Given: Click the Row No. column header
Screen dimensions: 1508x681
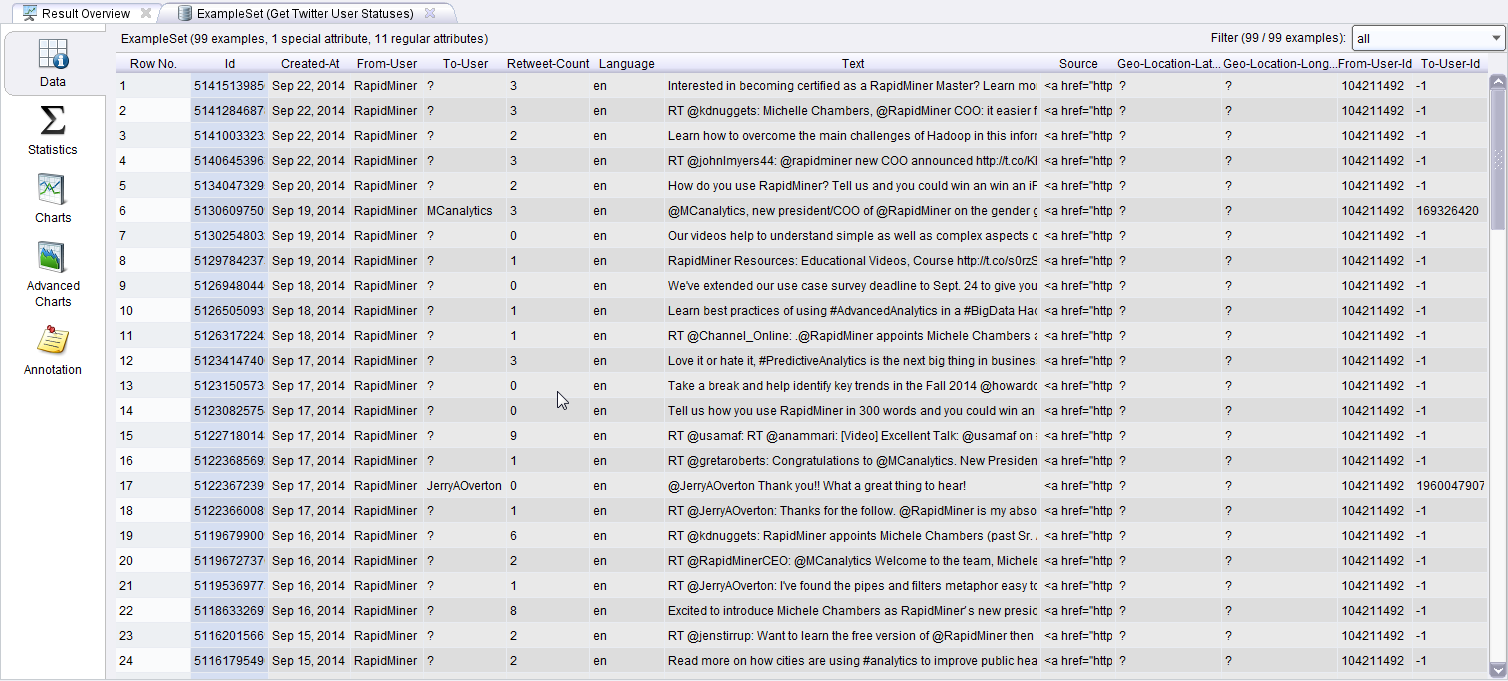Looking at the screenshot, I should point(153,64).
